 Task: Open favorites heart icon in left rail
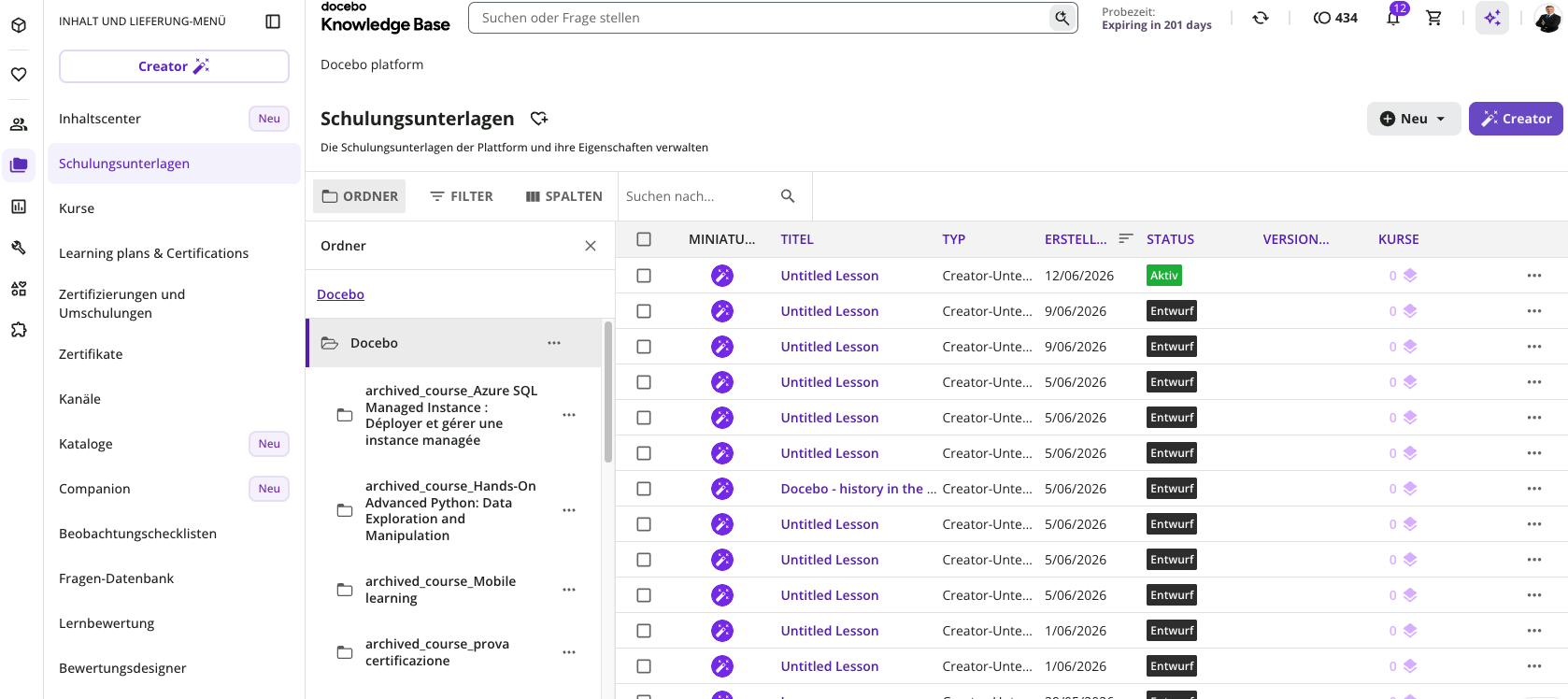(x=19, y=74)
